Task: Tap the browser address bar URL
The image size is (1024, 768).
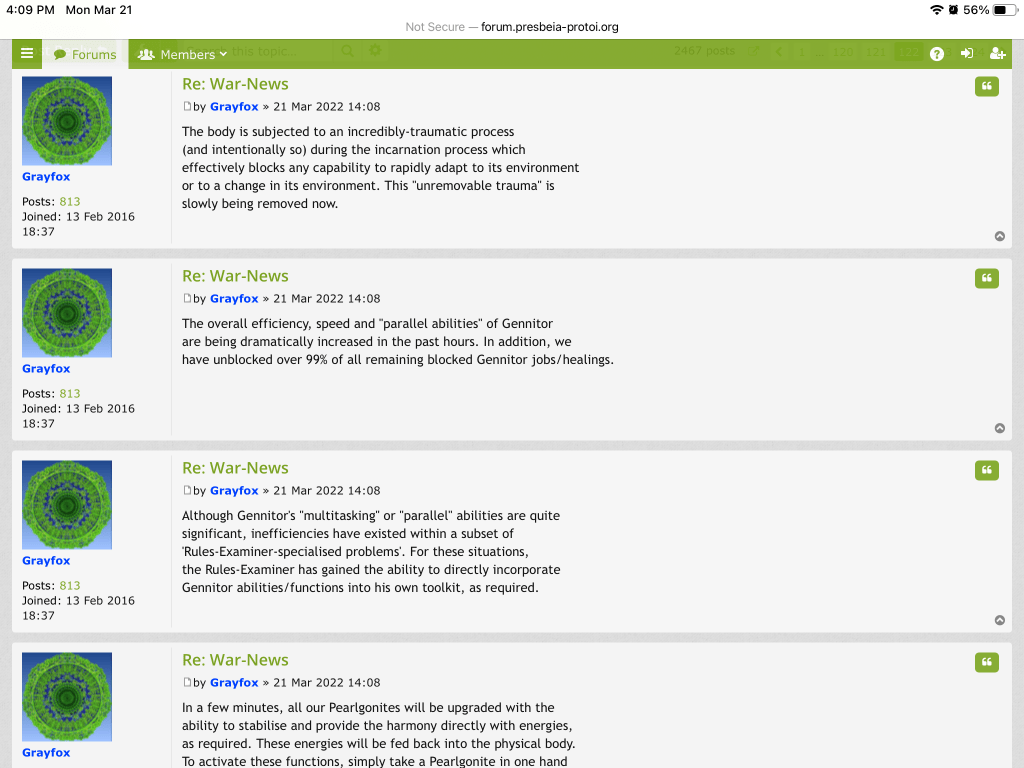Action: tap(549, 27)
